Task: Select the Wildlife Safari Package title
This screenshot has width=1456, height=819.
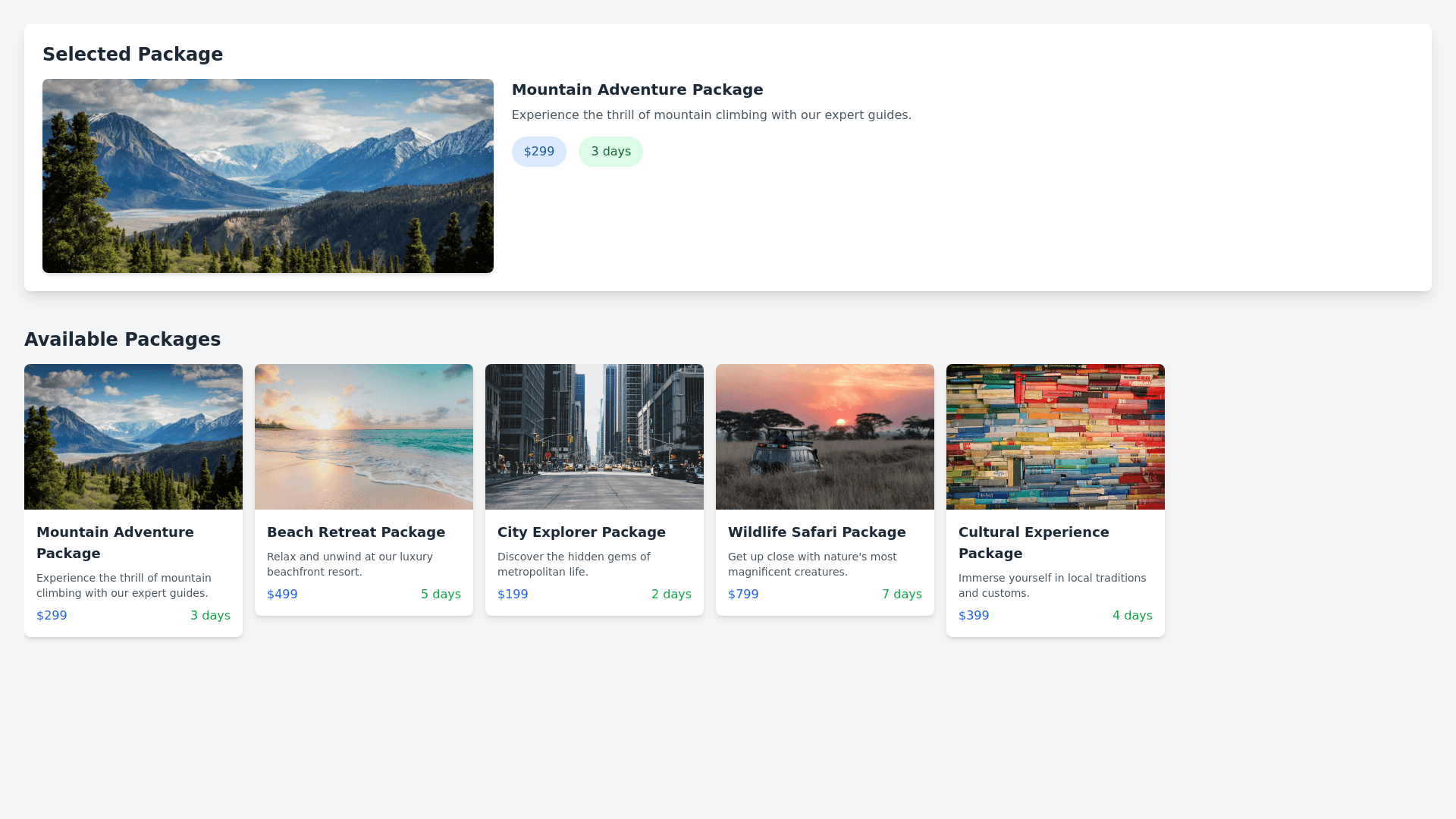Action: tap(817, 532)
